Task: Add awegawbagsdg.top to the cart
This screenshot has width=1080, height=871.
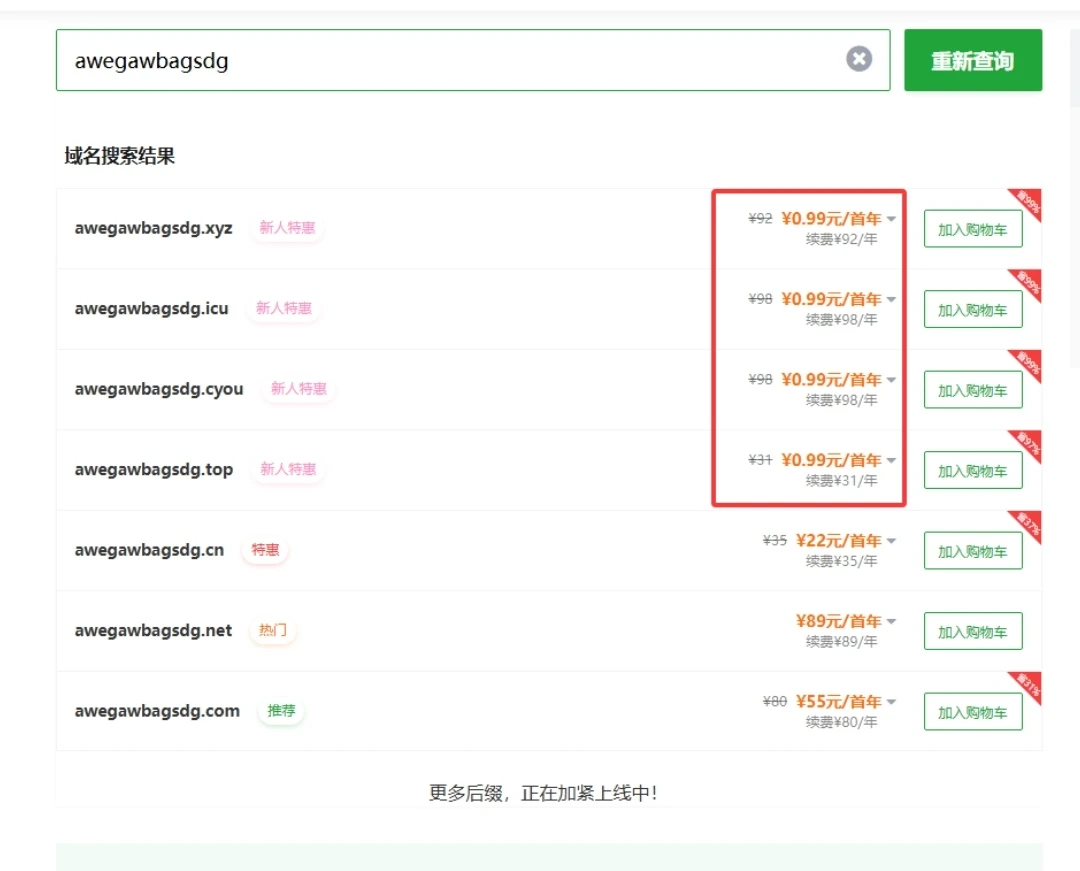Action: (972, 471)
